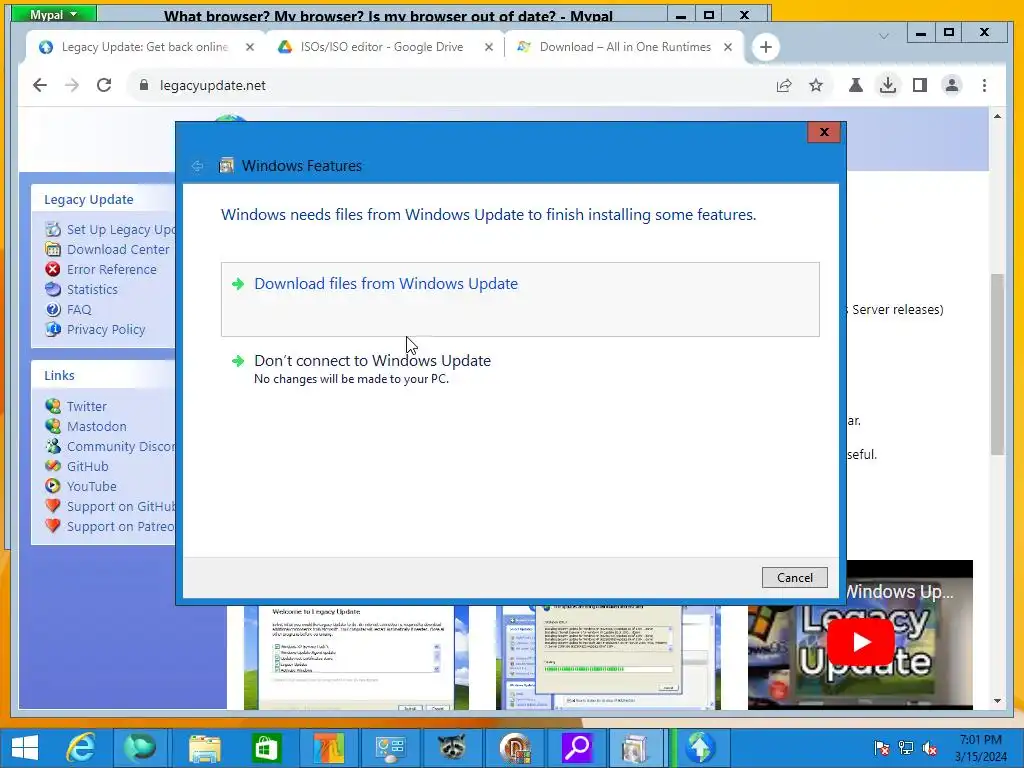
Task: Open the Windows Start button
Action: [x=25, y=748]
